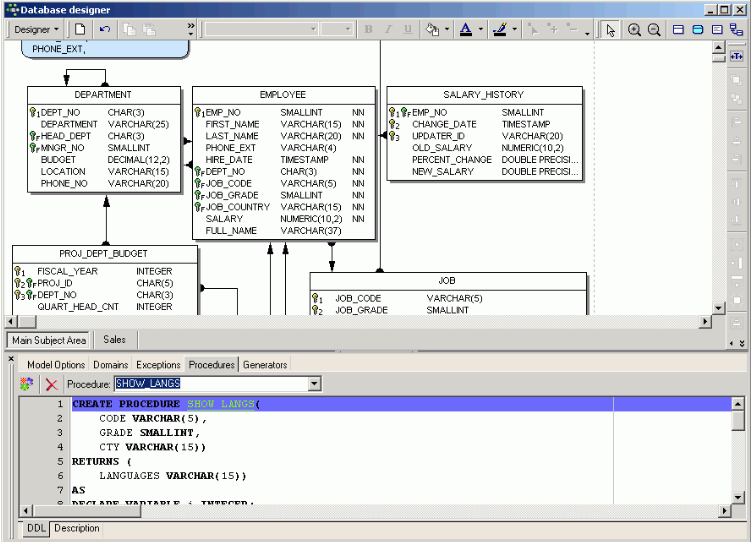Click the Zoom In magnifier
This screenshot has width=751, height=542.
(x=634, y=30)
